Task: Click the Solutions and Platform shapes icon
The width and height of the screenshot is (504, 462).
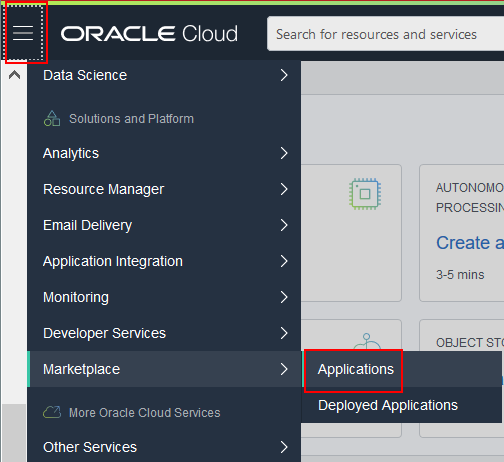Action: coord(52,118)
